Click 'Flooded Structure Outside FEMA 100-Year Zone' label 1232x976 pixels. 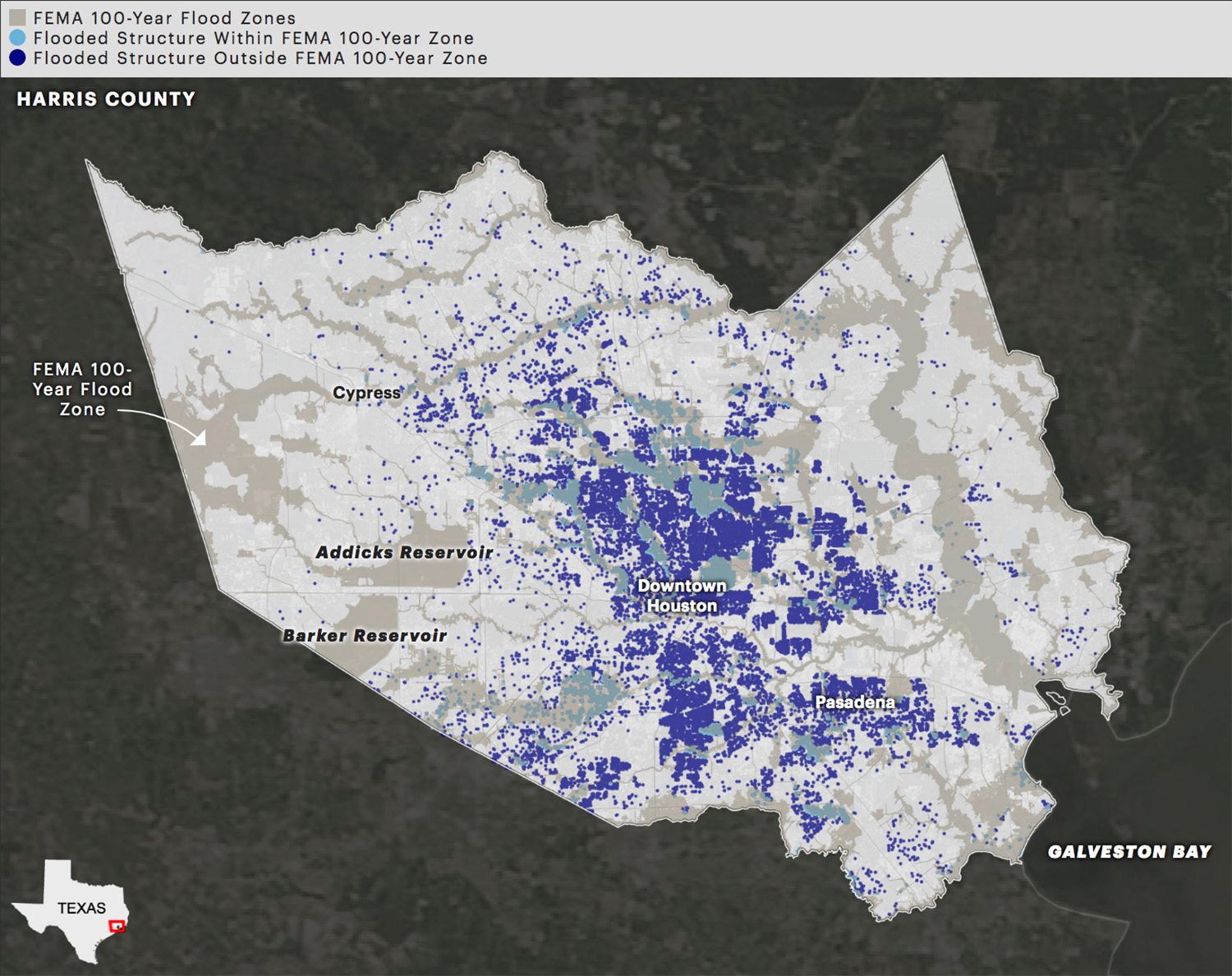260,58
